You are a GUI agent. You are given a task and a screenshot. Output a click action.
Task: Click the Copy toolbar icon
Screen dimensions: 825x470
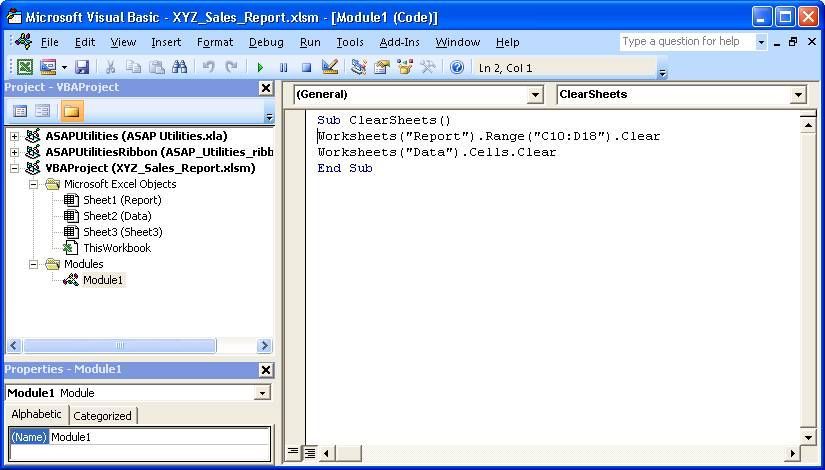(x=134, y=67)
